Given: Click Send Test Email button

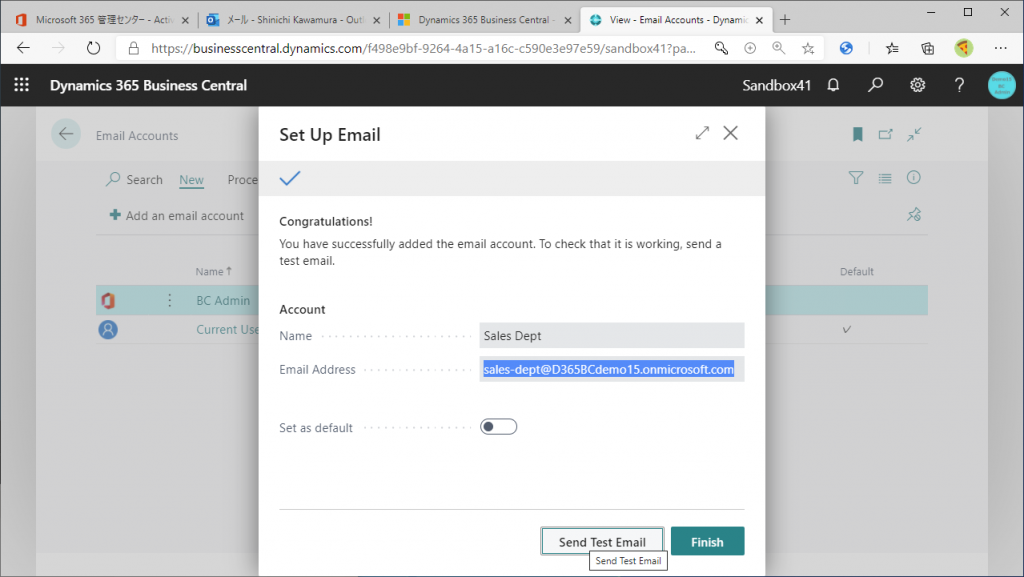Looking at the screenshot, I should pyautogui.click(x=602, y=542).
